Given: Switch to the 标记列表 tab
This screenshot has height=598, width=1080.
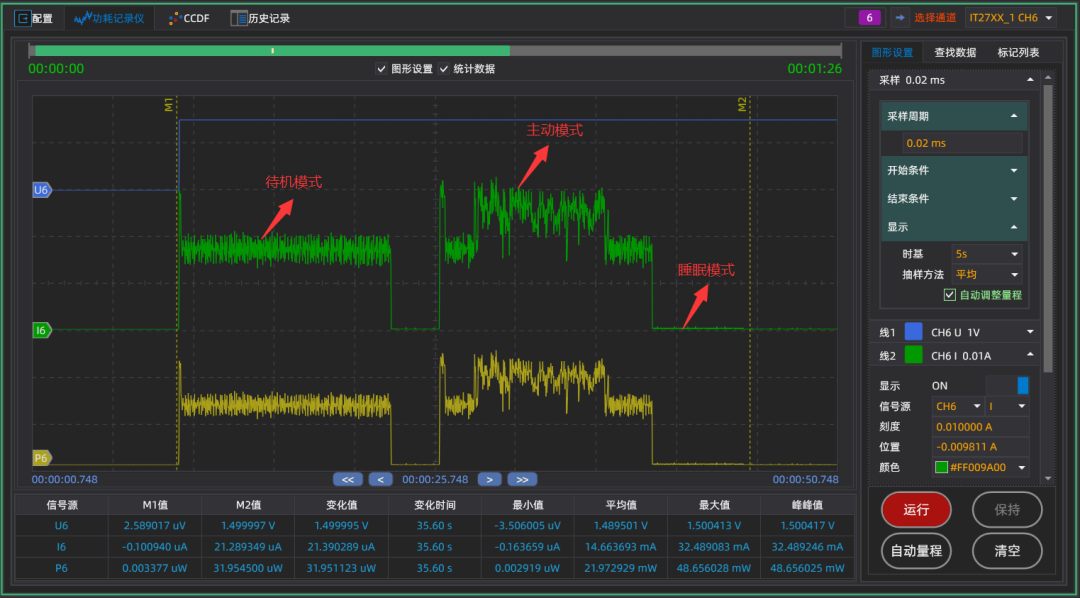Looking at the screenshot, I should pyautogui.click(x=1018, y=53).
